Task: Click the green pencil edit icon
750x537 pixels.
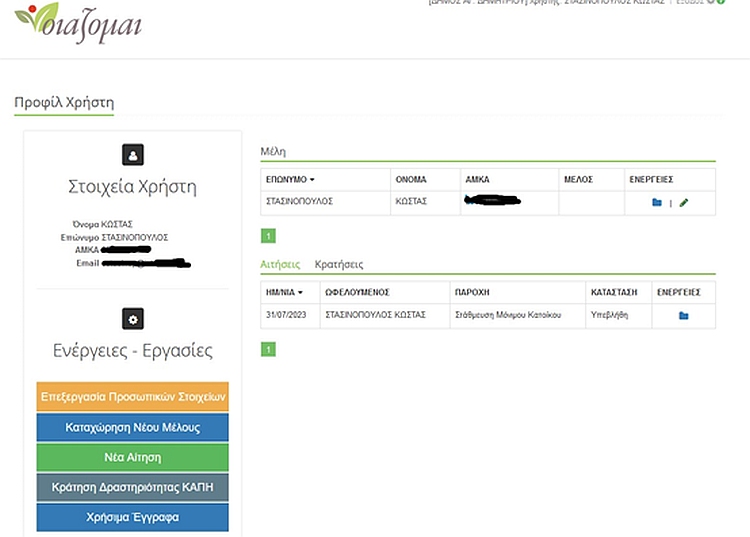Action: tap(684, 203)
